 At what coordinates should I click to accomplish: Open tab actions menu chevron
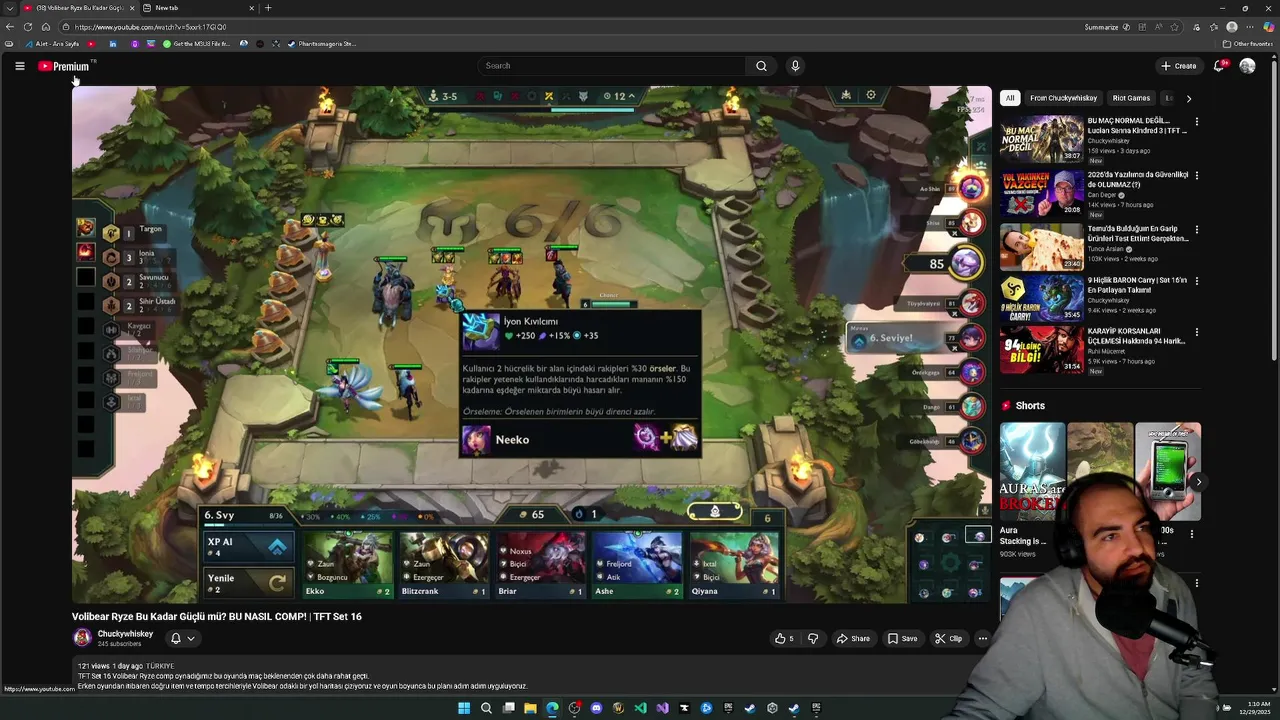click(9, 8)
